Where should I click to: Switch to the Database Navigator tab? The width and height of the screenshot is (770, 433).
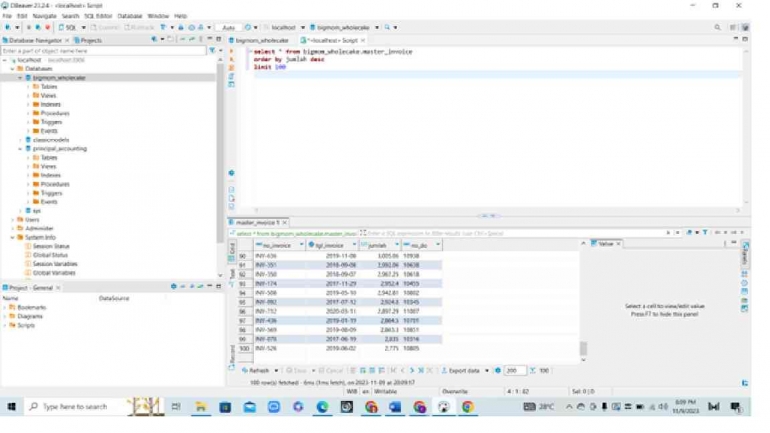33,40
